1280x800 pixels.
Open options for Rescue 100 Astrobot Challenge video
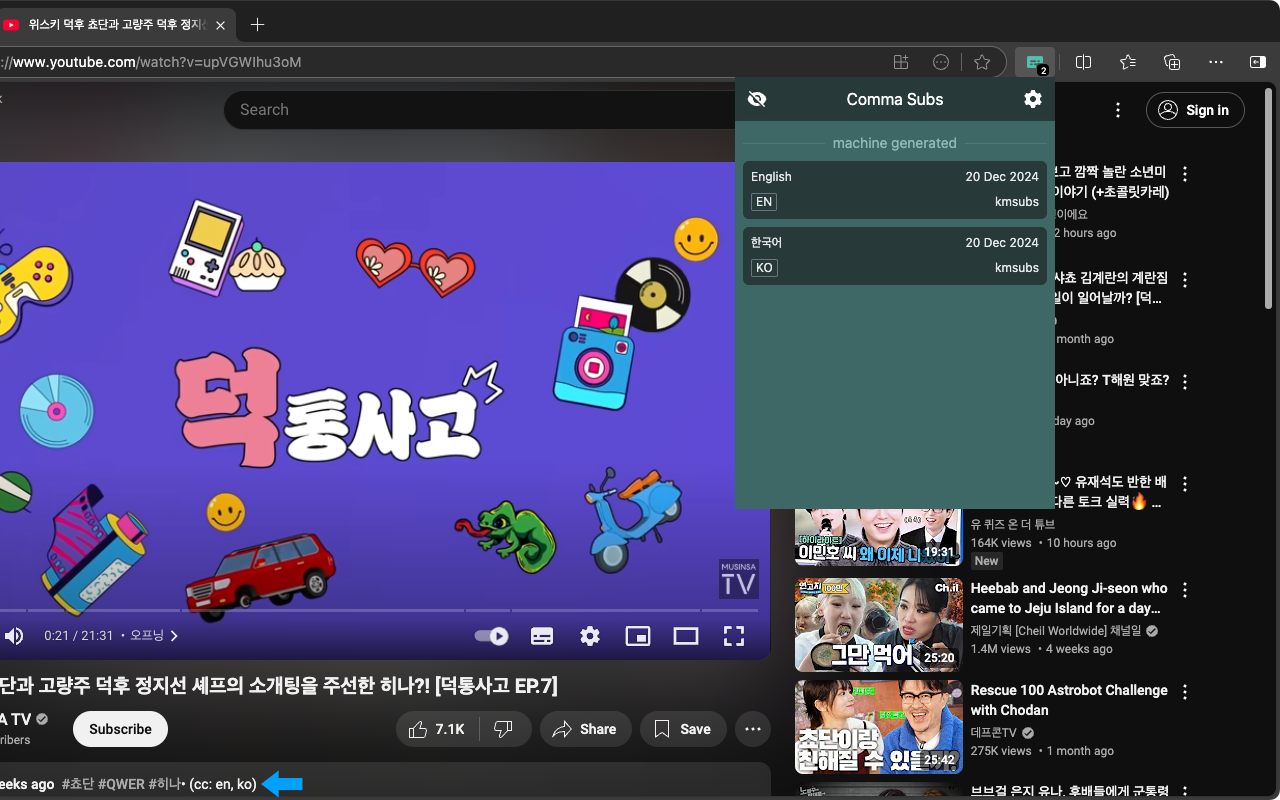pyautogui.click(x=1185, y=692)
